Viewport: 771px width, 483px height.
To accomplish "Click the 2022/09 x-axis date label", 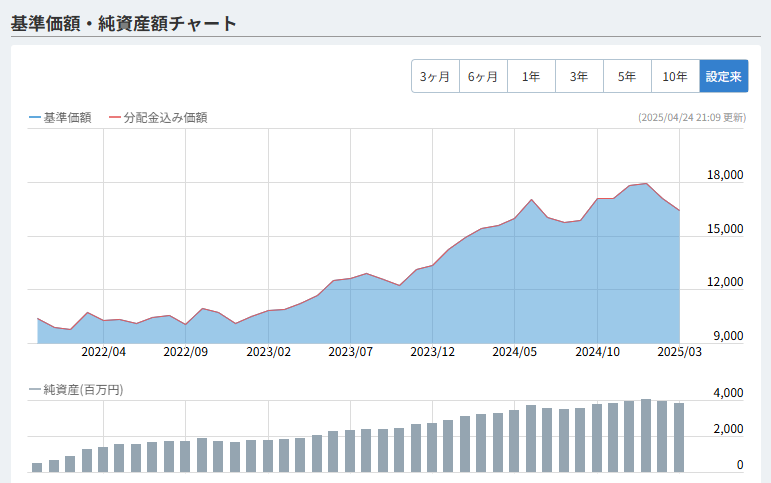I will pyautogui.click(x=185, y=352).
